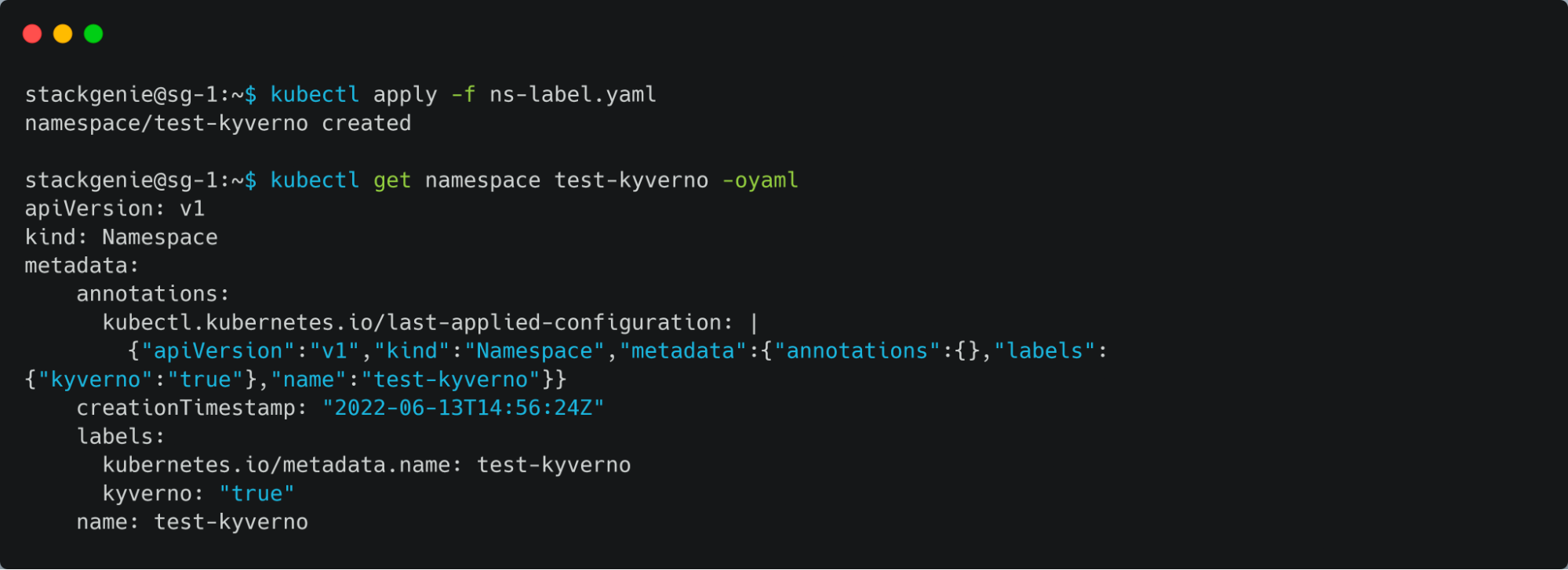Click the "labels:" key below creationTimestamp
The width and height of the screenshot is (1568, 570).
pyautogui.click(x=121, y=437)
